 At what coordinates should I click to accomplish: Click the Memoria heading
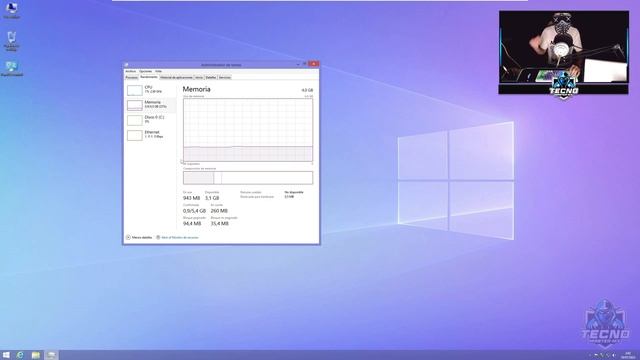coord(196,89)
